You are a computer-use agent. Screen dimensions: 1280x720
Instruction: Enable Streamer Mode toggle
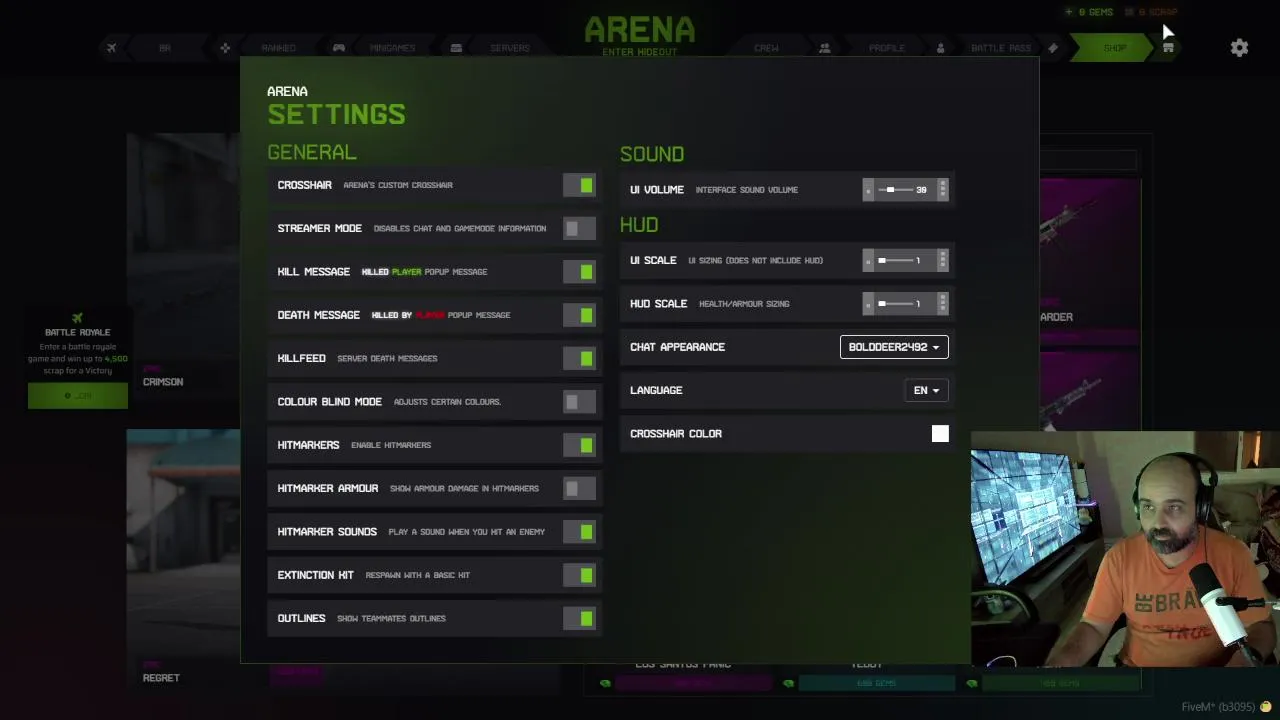pos(579,229)
